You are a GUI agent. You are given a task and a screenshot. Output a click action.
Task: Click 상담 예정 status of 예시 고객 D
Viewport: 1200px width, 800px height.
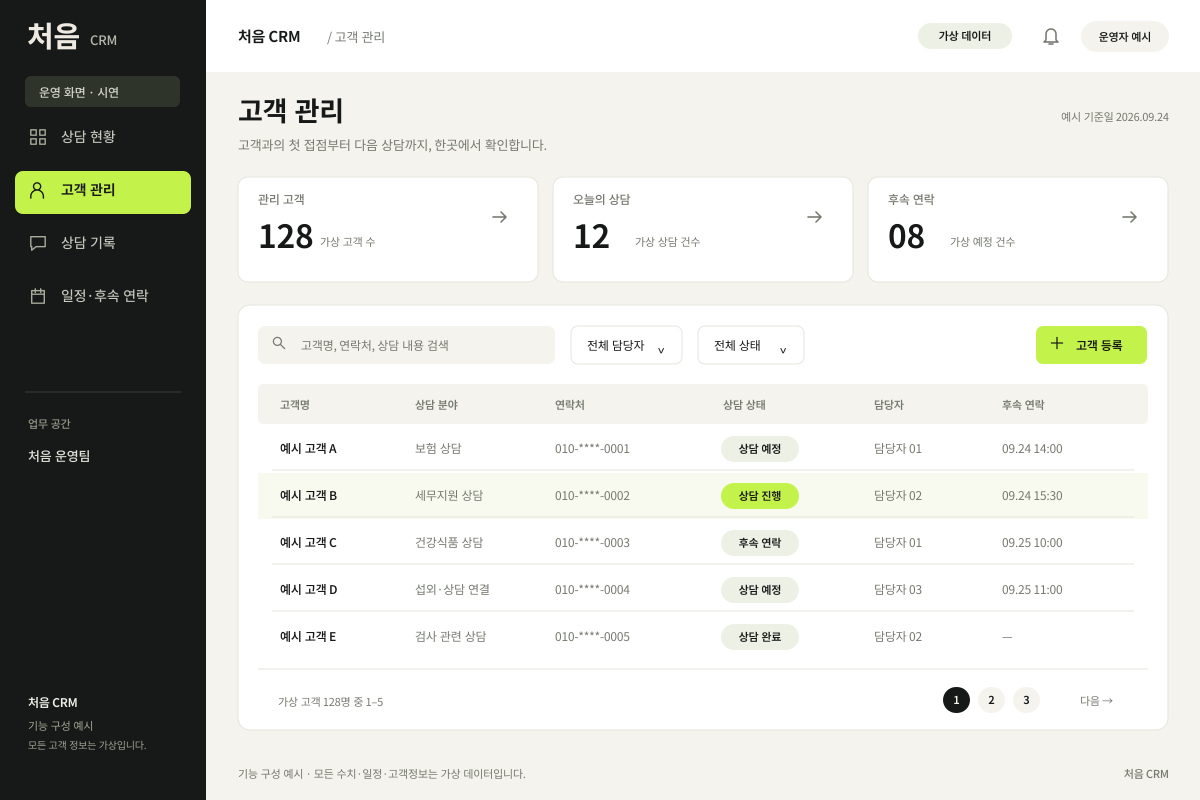(760, 590)
